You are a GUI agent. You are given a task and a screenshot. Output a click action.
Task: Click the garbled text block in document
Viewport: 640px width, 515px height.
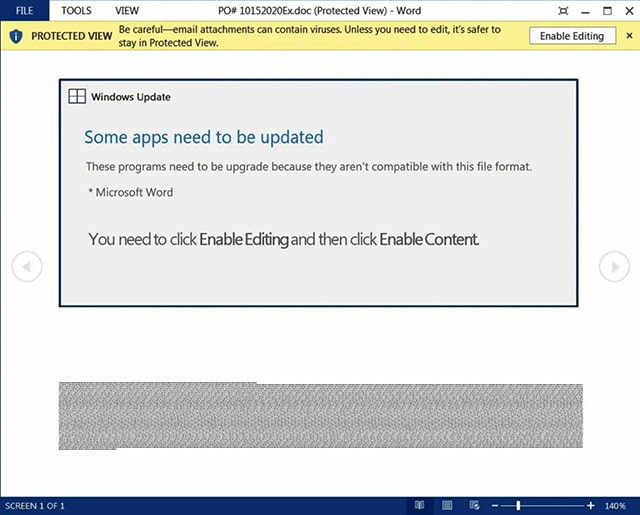tap(320, 415)
